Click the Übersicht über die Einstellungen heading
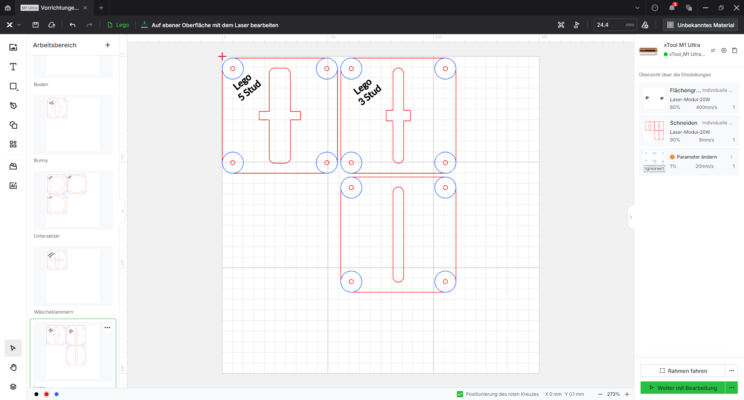This screenshot has height=400, width=744. click(675, 74)
